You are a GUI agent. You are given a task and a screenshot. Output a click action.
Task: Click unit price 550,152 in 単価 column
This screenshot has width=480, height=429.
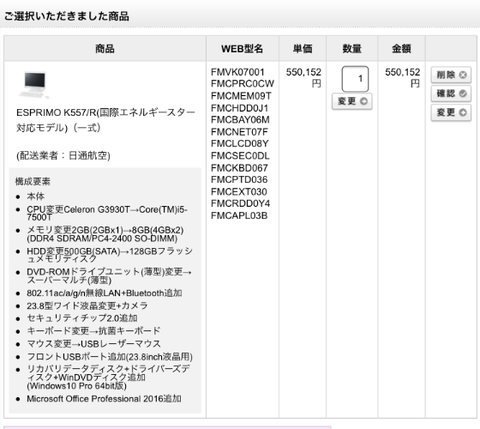coord(303,72)
